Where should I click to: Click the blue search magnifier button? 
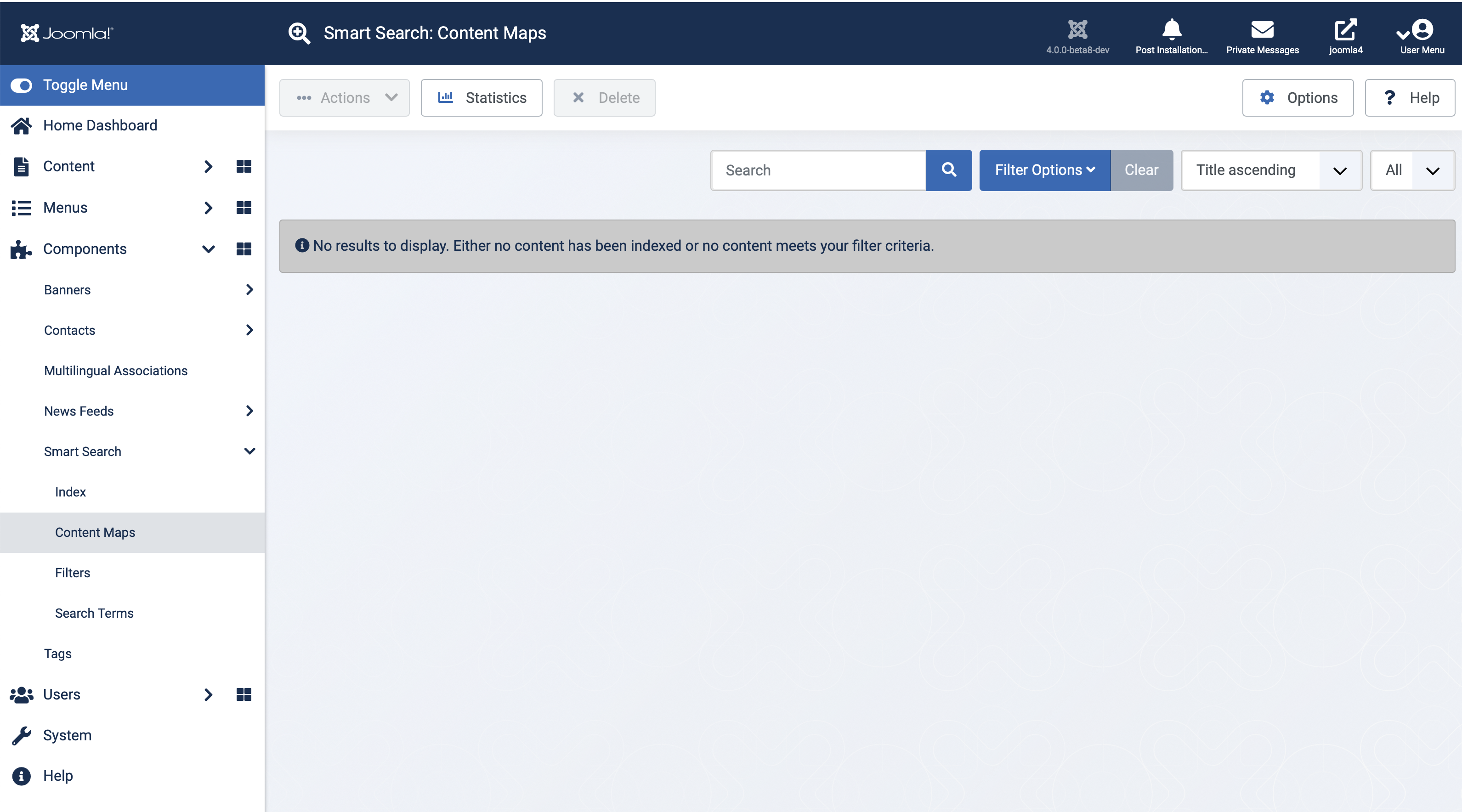point(949,170)
